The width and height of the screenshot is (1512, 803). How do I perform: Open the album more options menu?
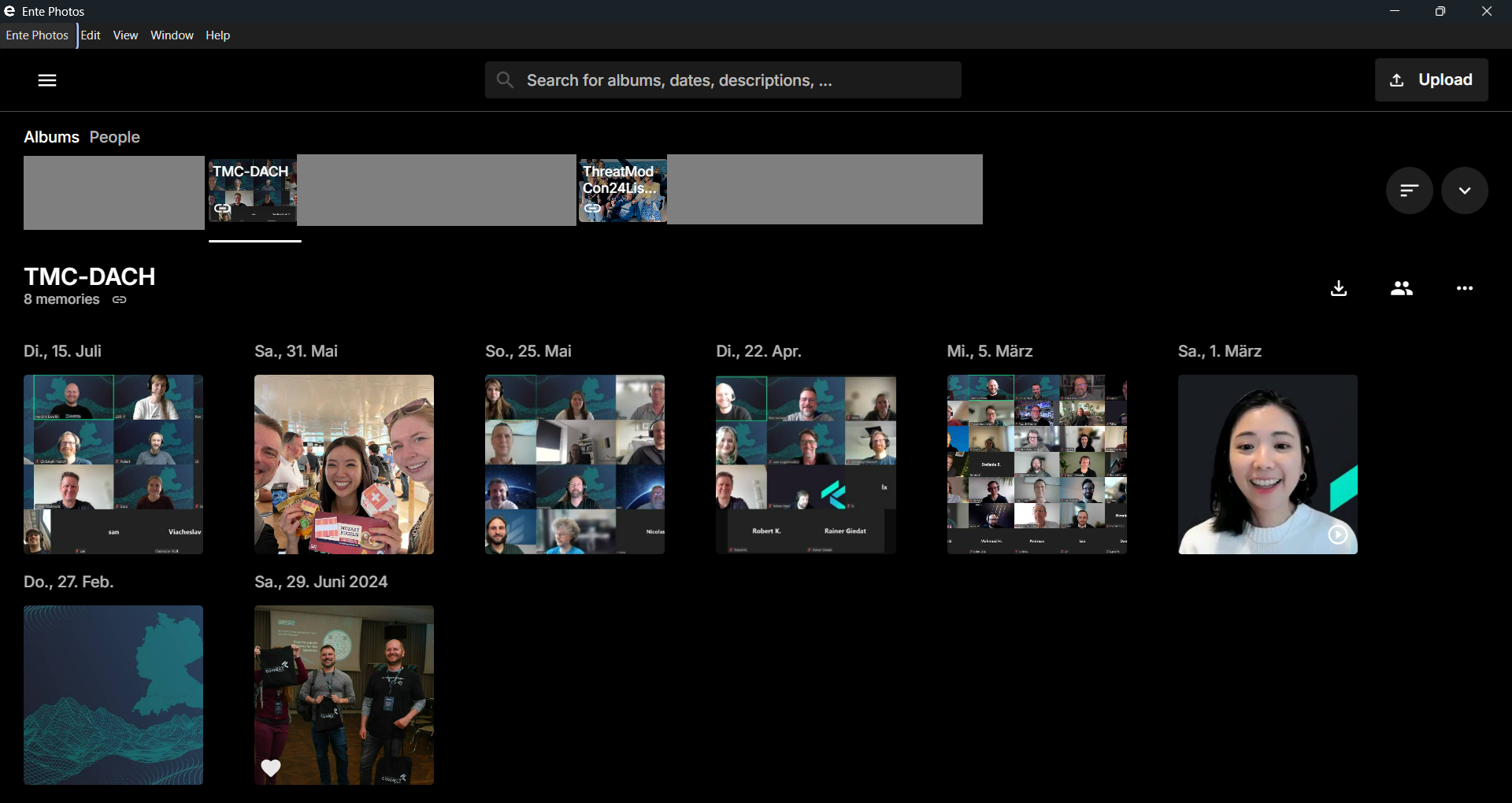point(1464,289)
